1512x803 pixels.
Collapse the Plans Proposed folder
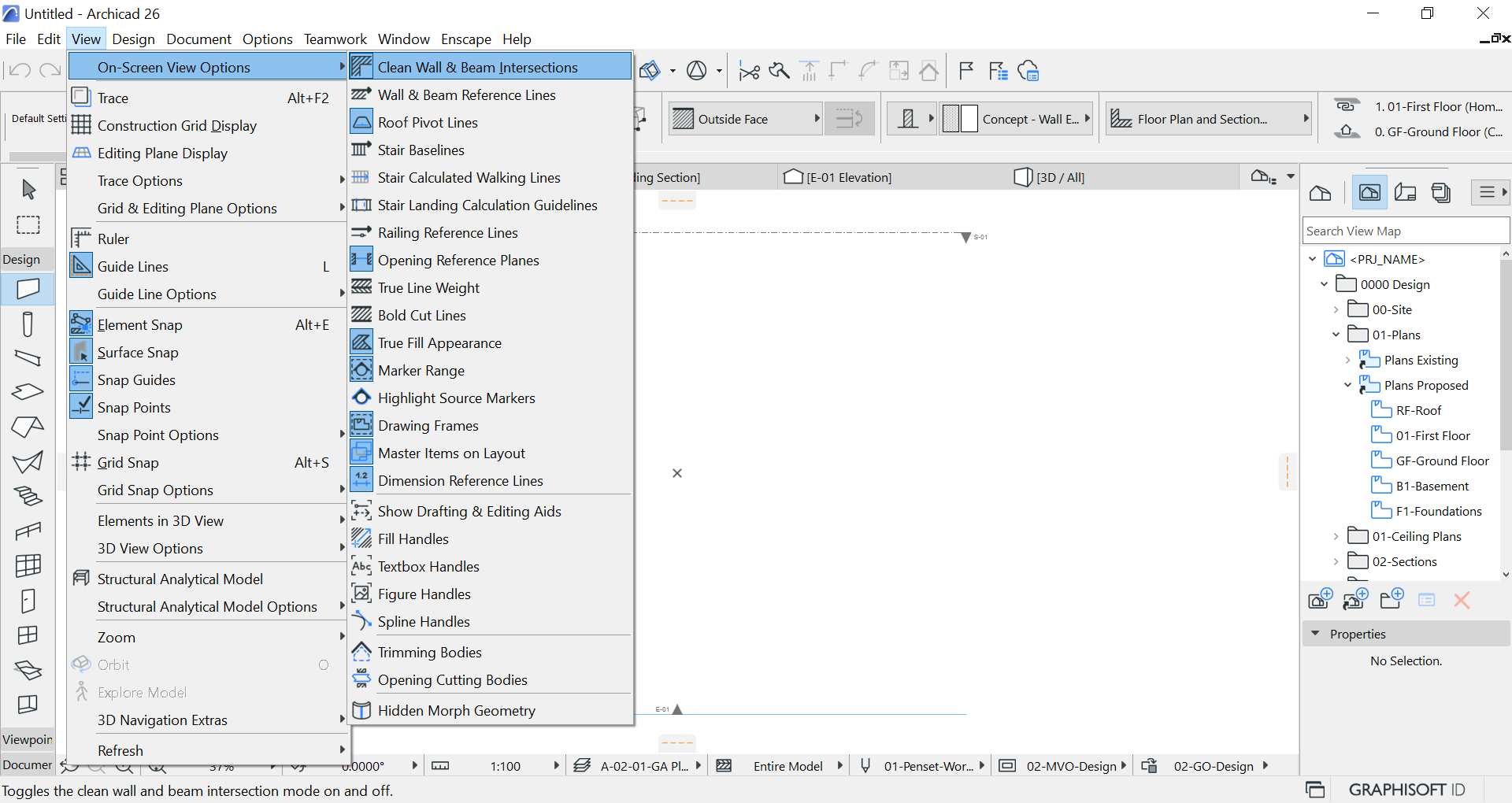[x=1347, y=386]
